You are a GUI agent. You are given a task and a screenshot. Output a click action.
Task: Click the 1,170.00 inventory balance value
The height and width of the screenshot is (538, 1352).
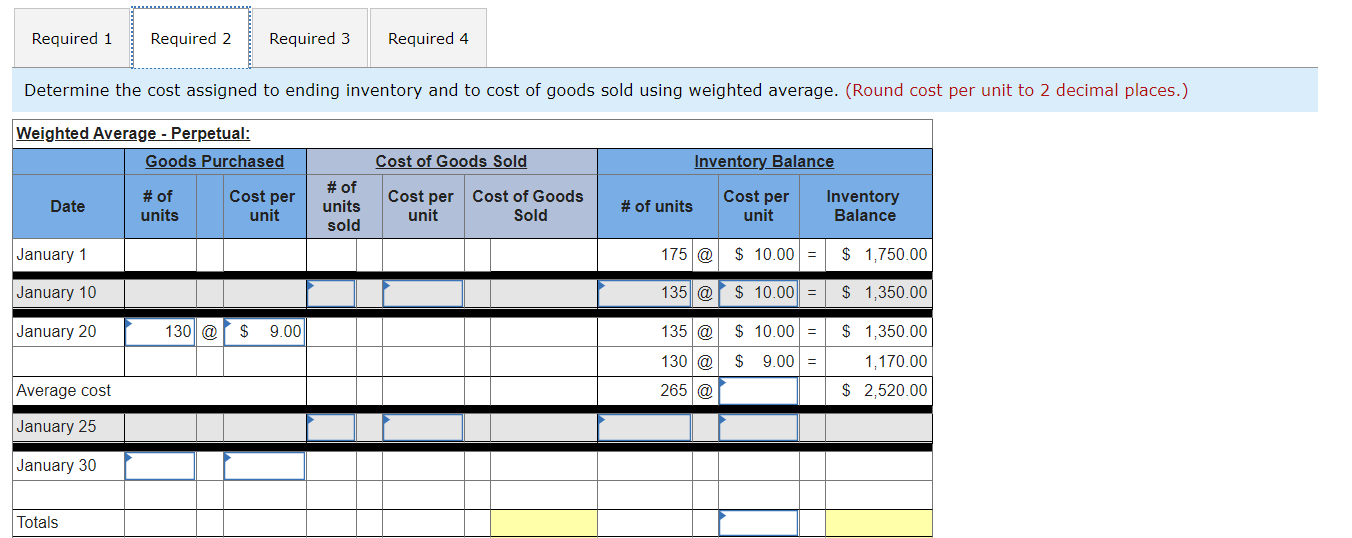pos(896,361)
